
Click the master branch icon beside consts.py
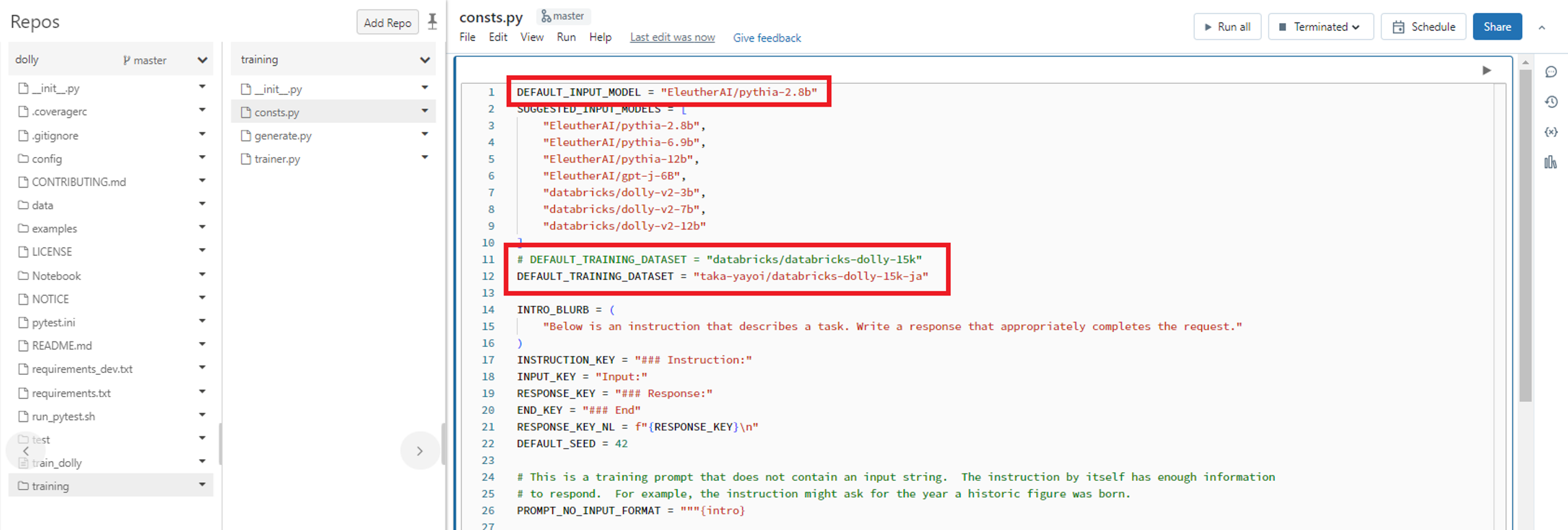tap(546, 16)
